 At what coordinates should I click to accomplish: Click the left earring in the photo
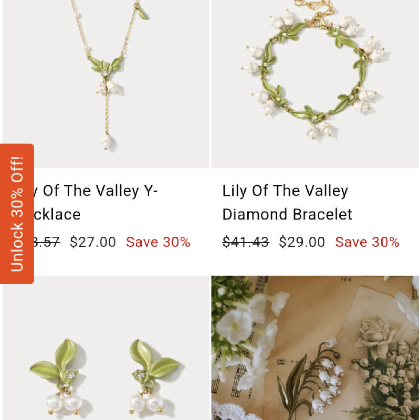pyautogui.click(x=58, y=377)
